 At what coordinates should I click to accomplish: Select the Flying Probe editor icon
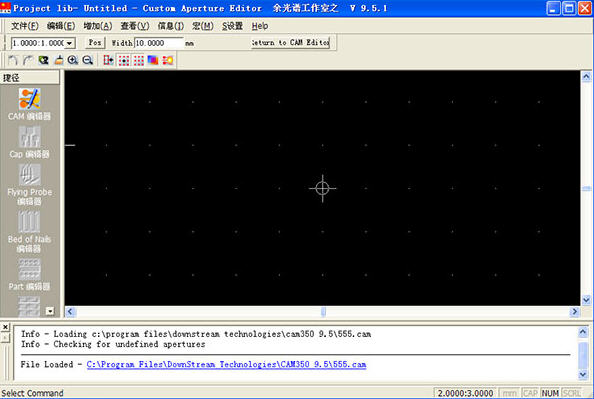click(x=29, y=185)
